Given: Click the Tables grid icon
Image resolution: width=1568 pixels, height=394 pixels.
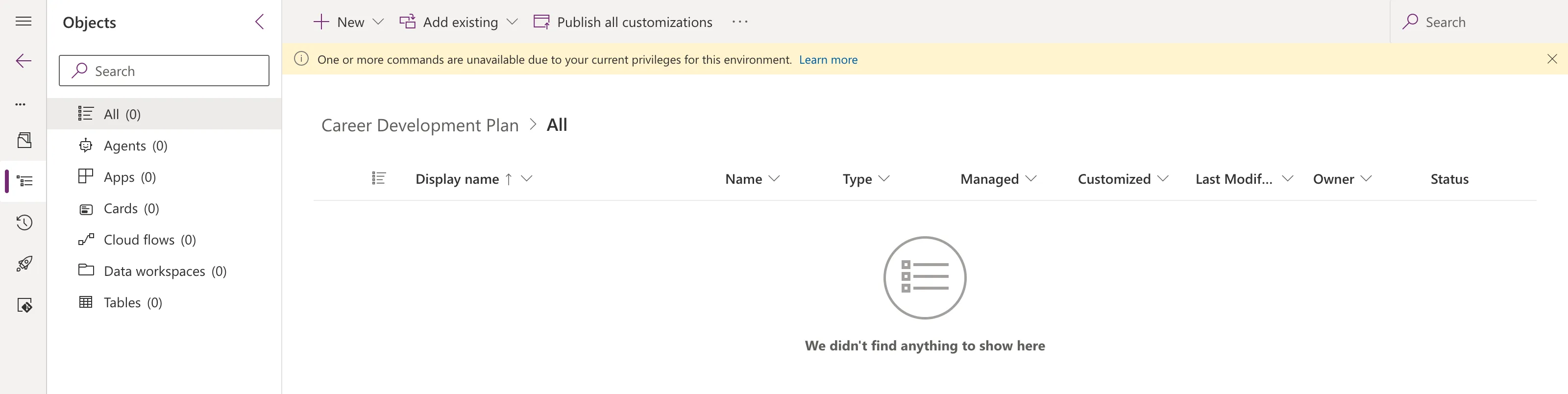Looking at the screenshot, I should pyautogui.click(x=86, y=301).
